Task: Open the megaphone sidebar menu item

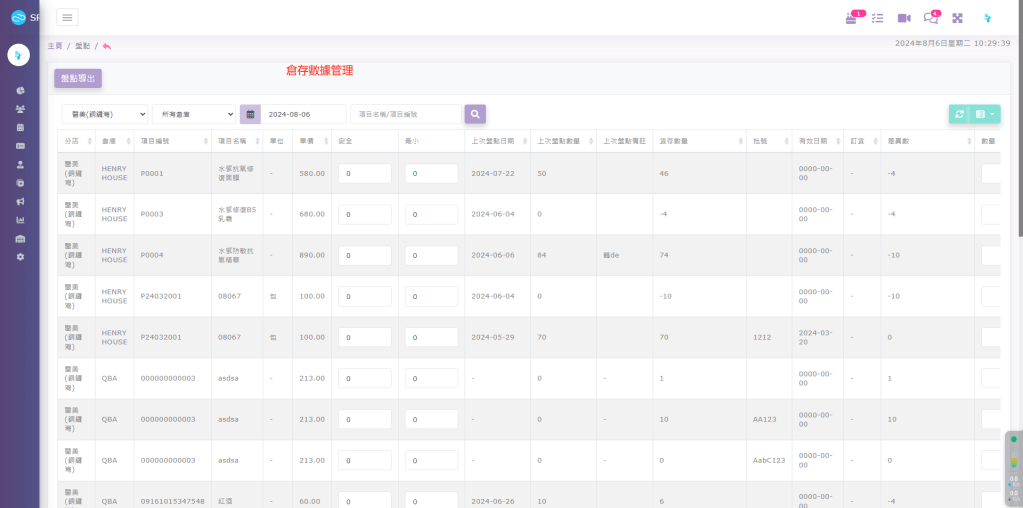Action: click(x=20, y=201)
